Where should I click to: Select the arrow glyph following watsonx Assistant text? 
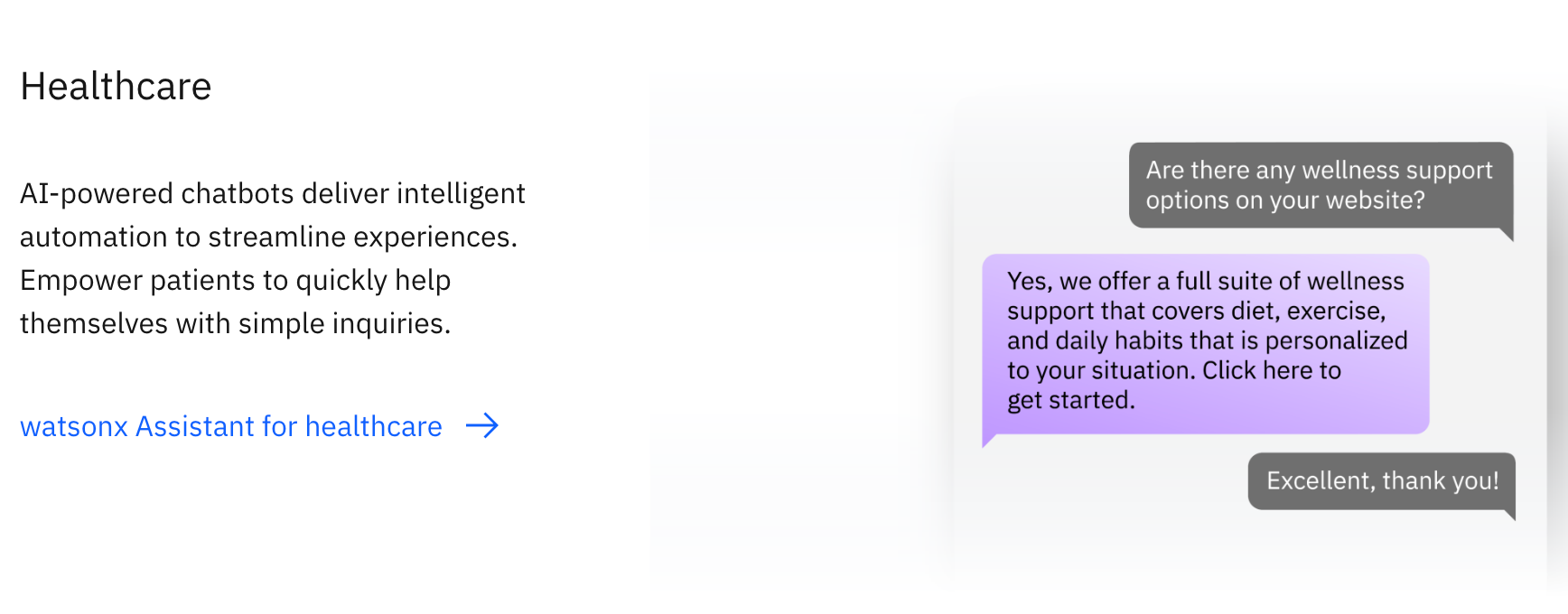coord(484,426)
